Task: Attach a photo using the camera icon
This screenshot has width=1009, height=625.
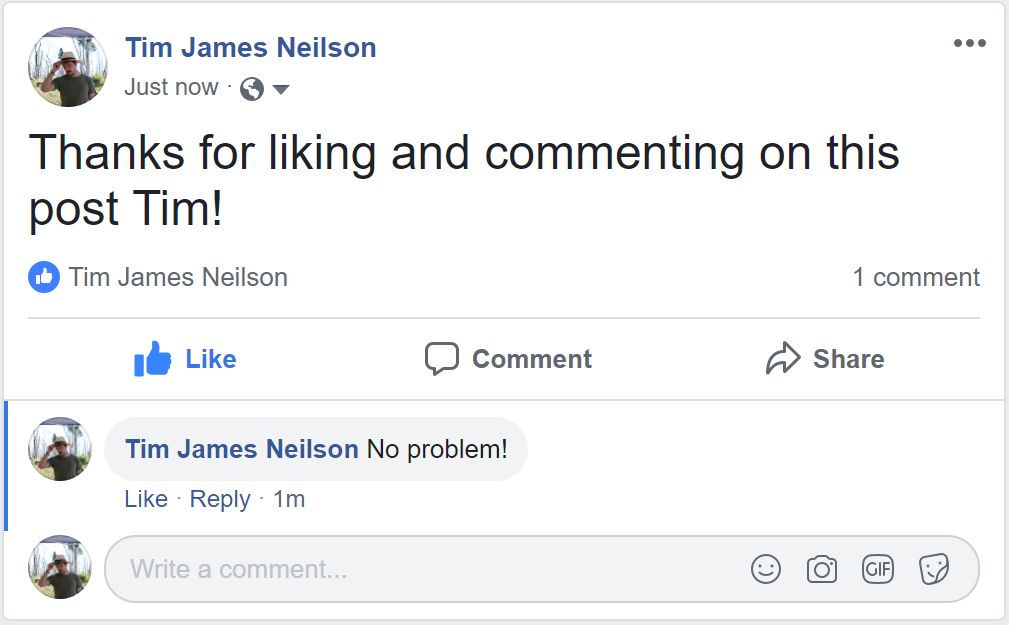Action: (x=821, y=569)
